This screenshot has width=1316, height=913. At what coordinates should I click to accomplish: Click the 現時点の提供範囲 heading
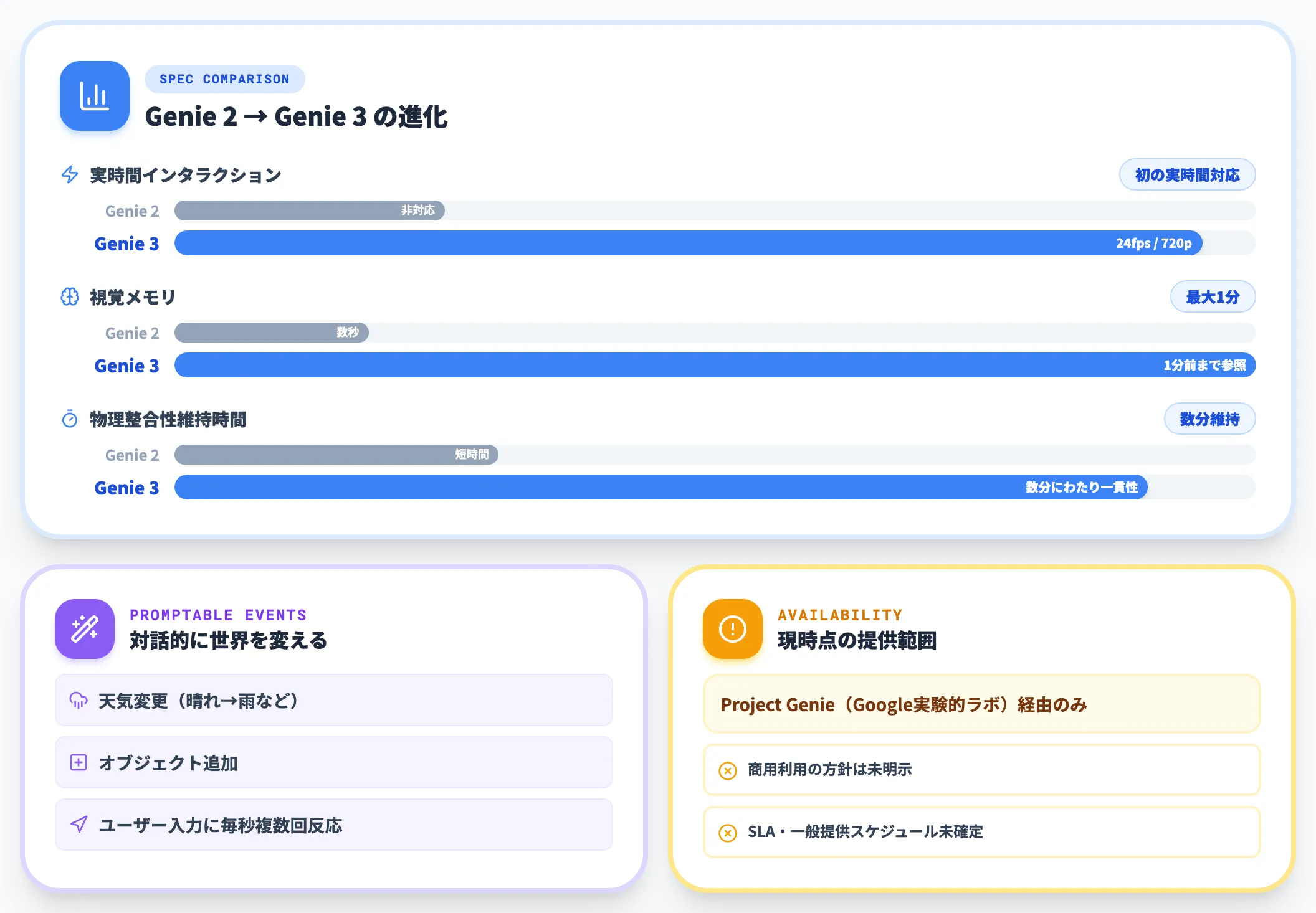[857, 640]
